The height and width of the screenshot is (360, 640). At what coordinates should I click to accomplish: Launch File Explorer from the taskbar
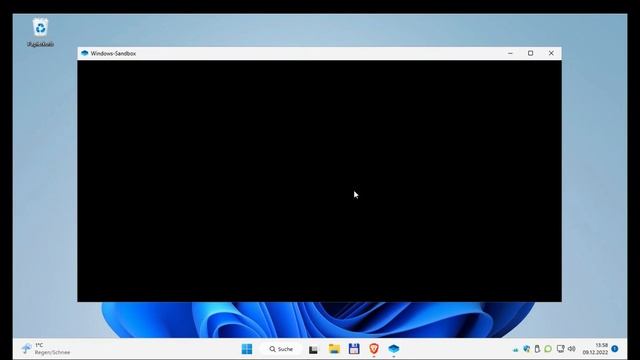click(334, 349)
